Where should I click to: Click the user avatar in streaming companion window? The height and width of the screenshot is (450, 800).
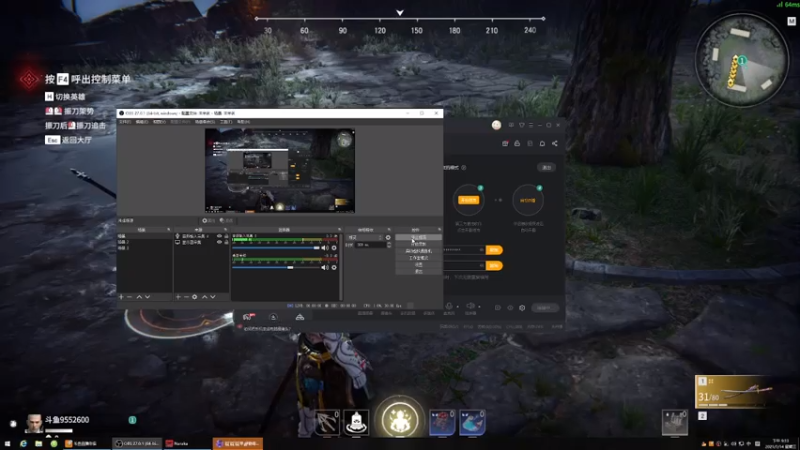[x=496, y=125]
